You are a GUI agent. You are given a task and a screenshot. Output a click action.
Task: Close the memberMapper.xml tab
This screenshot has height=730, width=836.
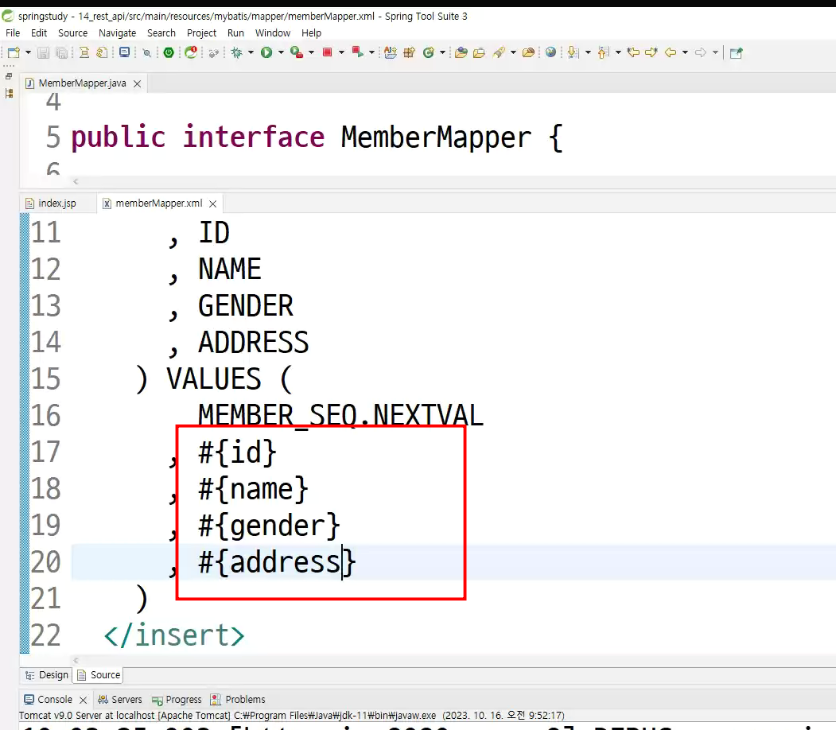click(x=213, y=204)
